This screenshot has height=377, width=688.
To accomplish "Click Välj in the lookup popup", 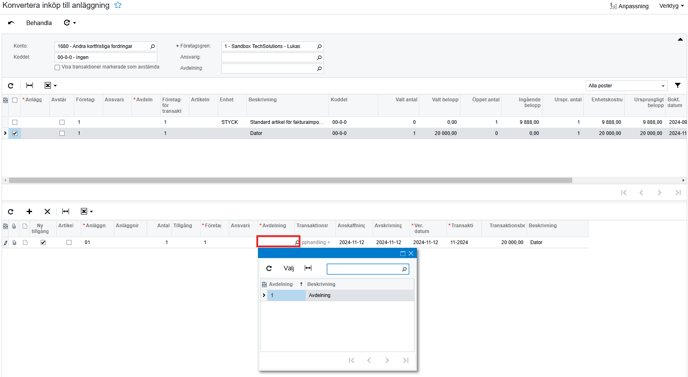I will (x=289, y=268).
